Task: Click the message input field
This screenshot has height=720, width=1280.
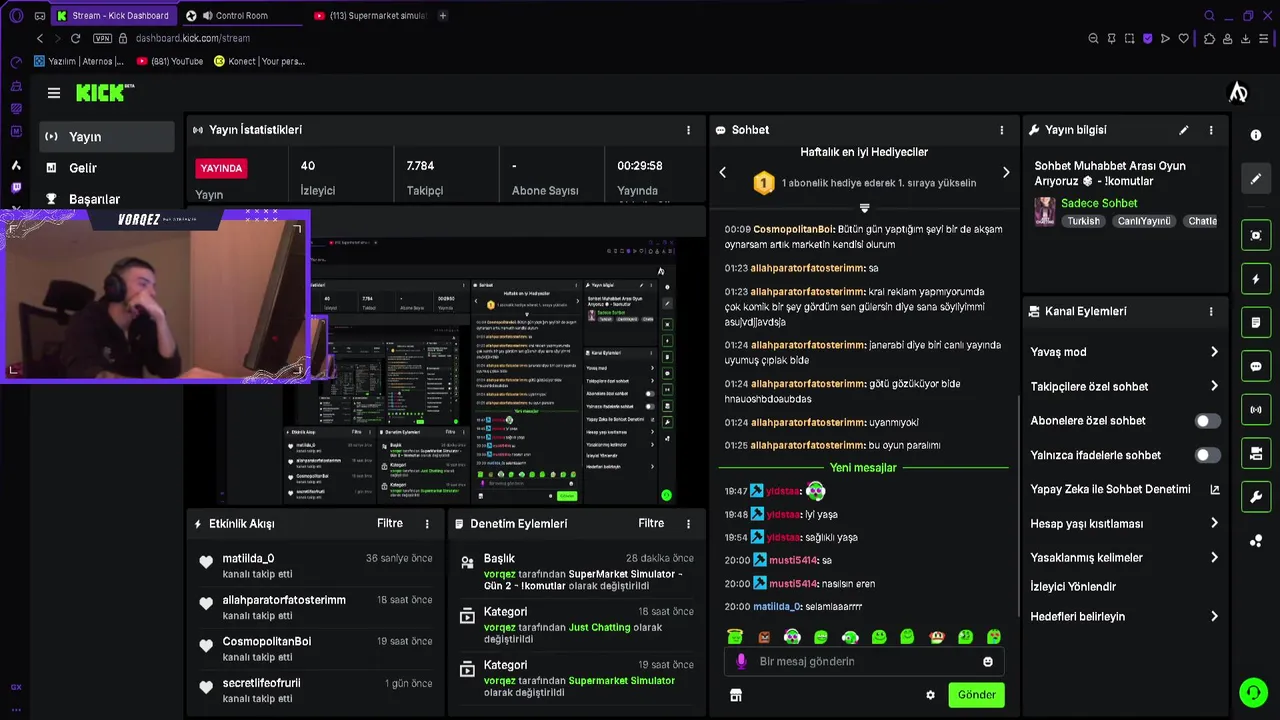Action: [x=863, y=661]
